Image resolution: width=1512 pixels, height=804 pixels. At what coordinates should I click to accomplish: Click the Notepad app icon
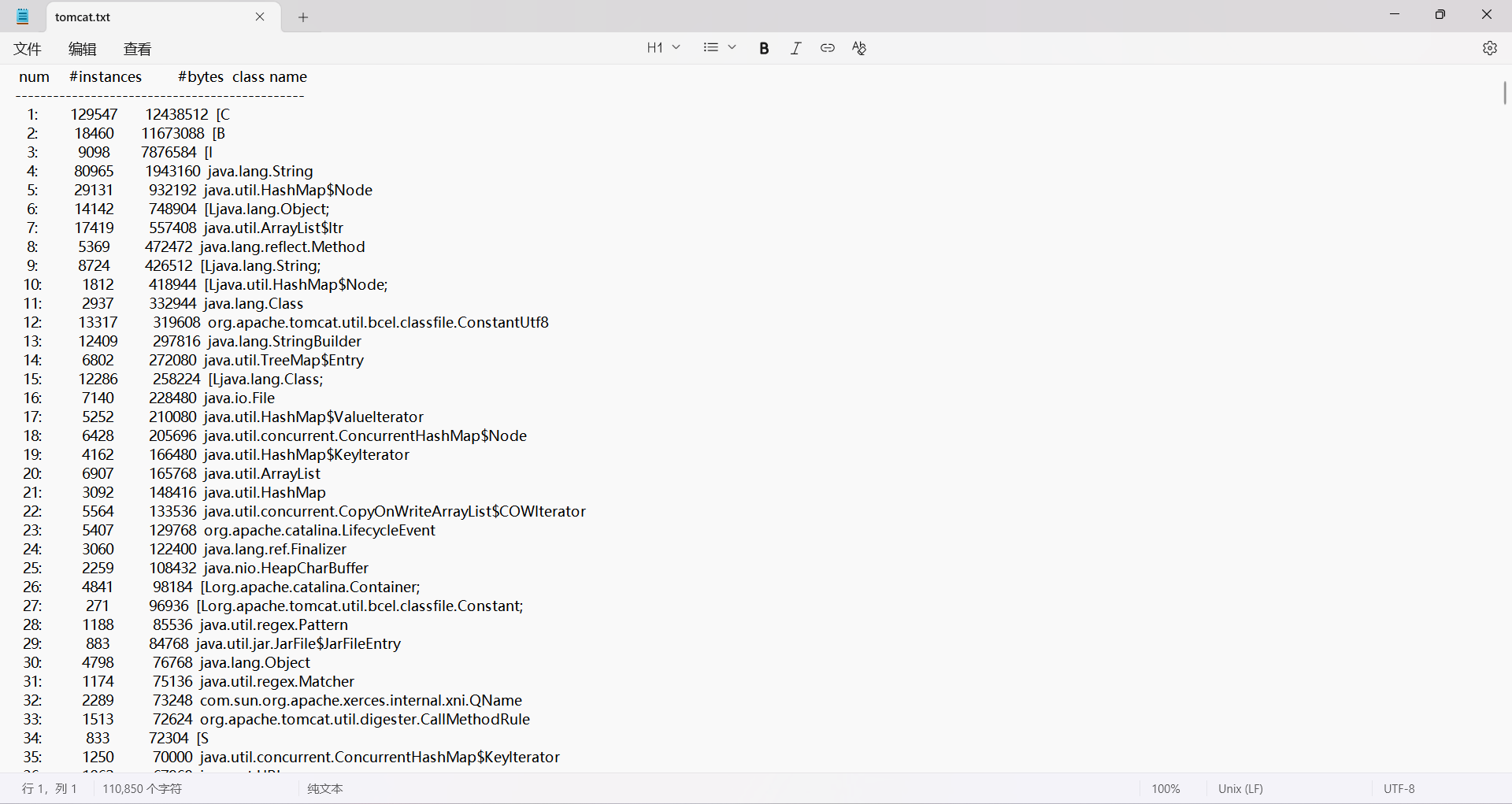click(x=23, y=17)
